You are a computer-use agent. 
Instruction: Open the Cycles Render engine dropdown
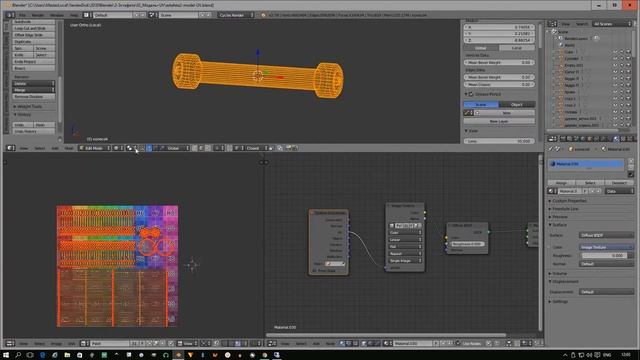[236, 15]
